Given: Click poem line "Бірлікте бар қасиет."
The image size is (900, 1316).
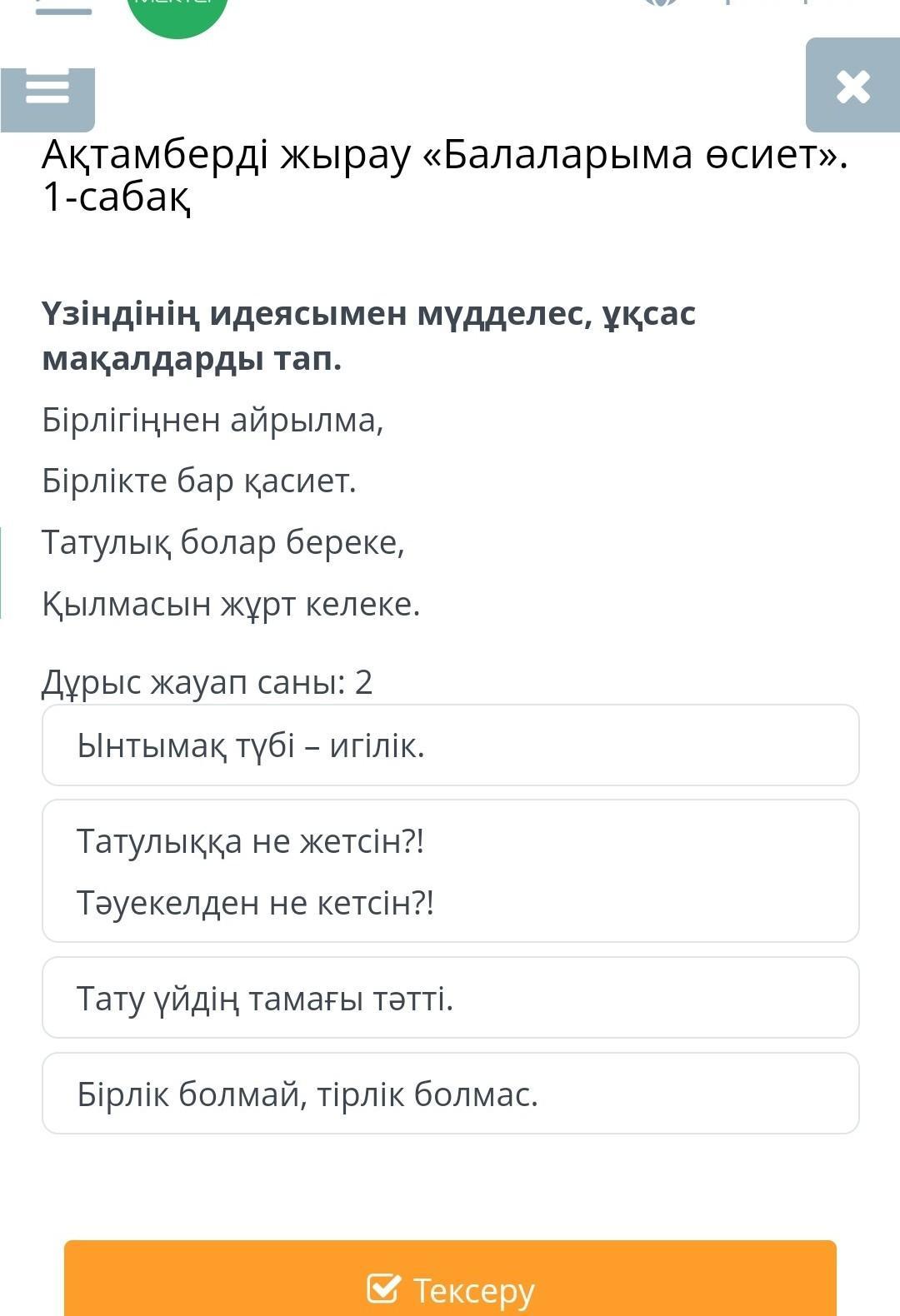Looking at the screenshot, I should 199,481.
